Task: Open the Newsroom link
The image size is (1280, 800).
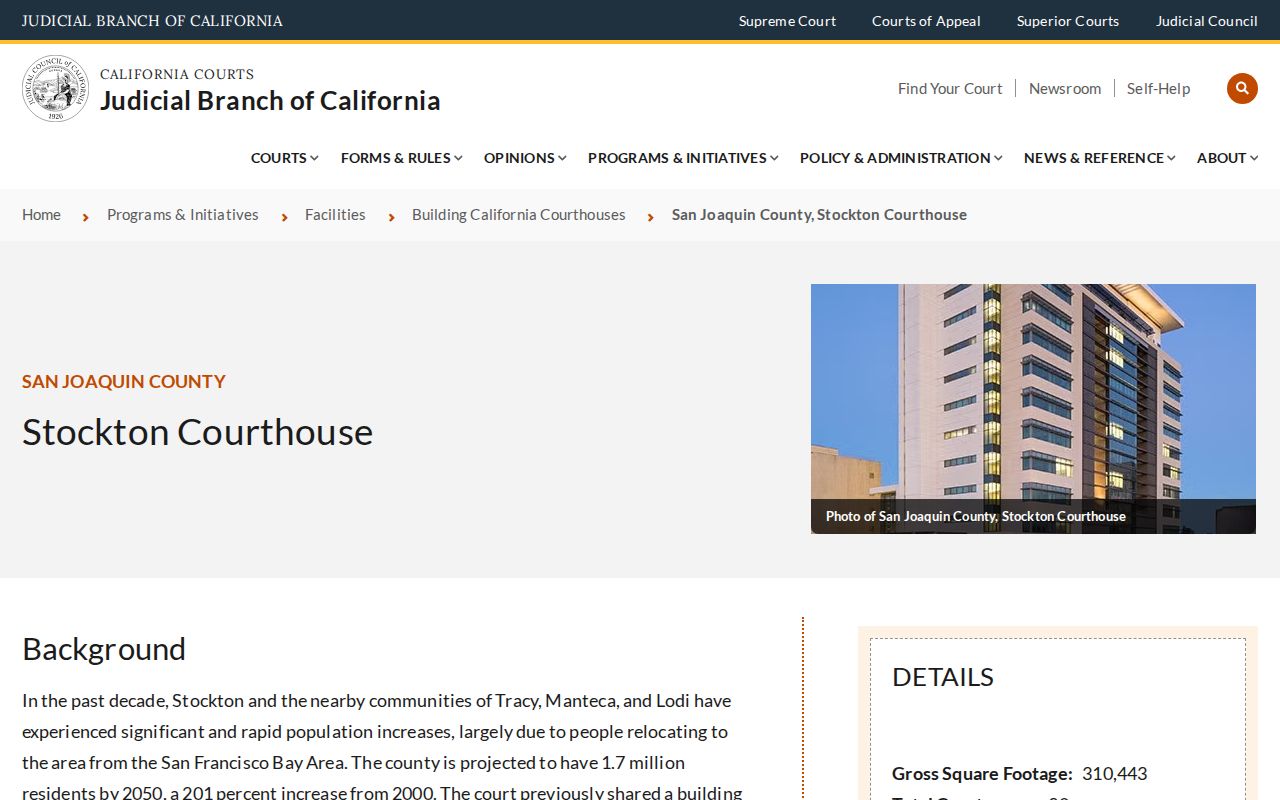Action: coord(1065,89)
